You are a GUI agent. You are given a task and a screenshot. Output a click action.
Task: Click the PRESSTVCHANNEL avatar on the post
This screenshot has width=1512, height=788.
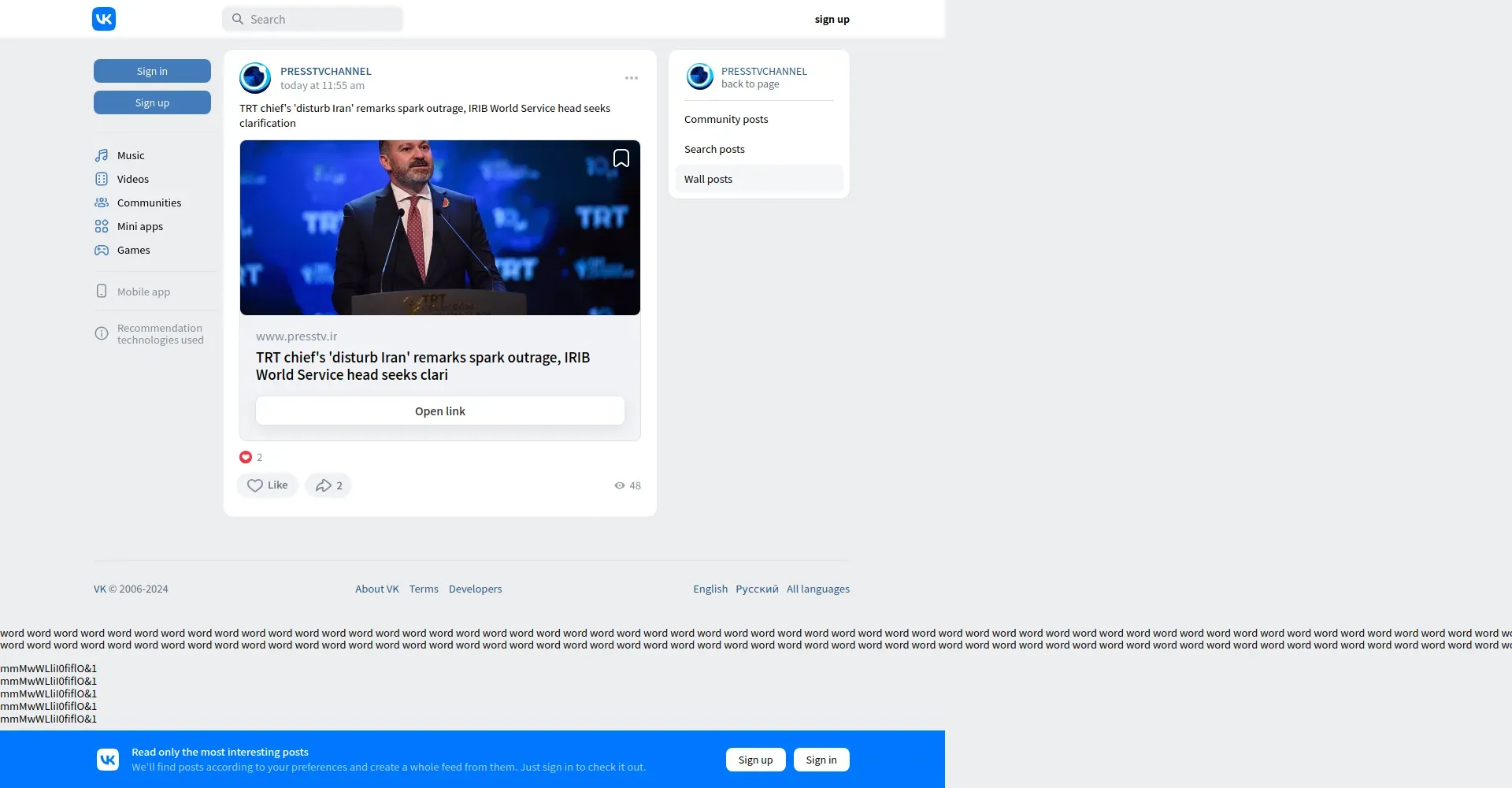255,78
